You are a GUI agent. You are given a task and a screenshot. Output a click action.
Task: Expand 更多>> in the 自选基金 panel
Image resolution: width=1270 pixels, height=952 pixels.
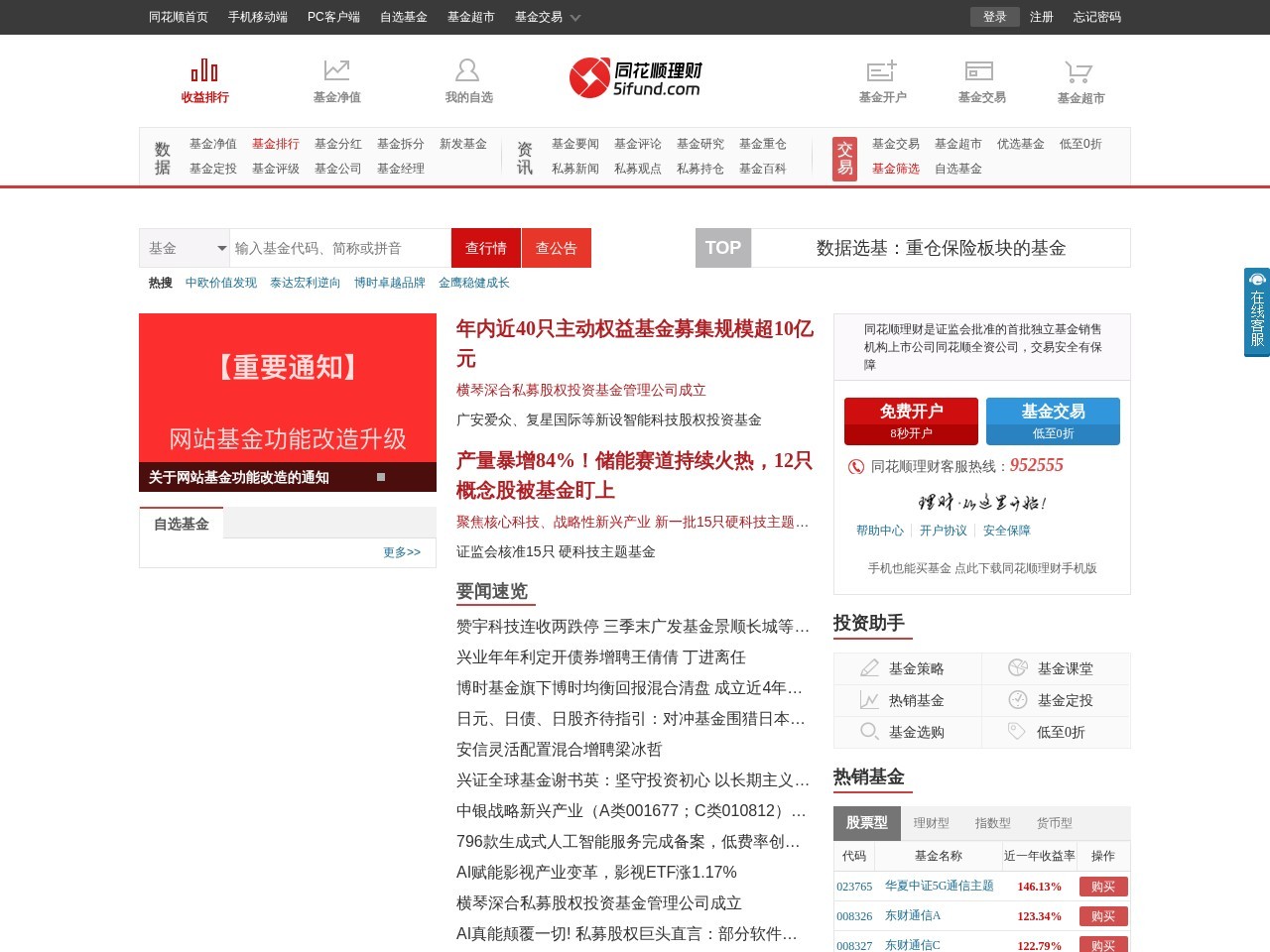[x=402, y=552]
